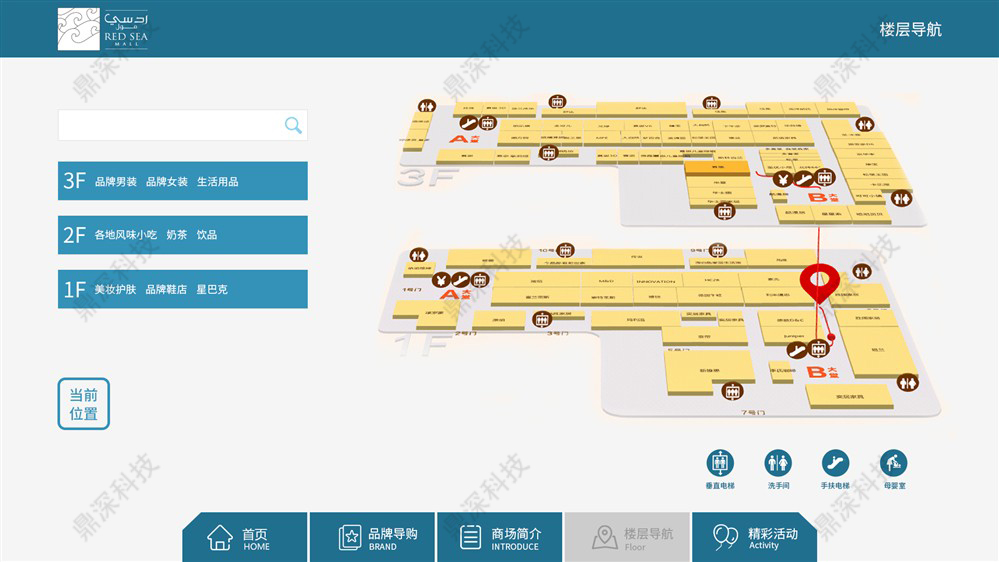Select the restroom legend icon
The width and height of the screenshot is (999, 562).
click(777, 463)
